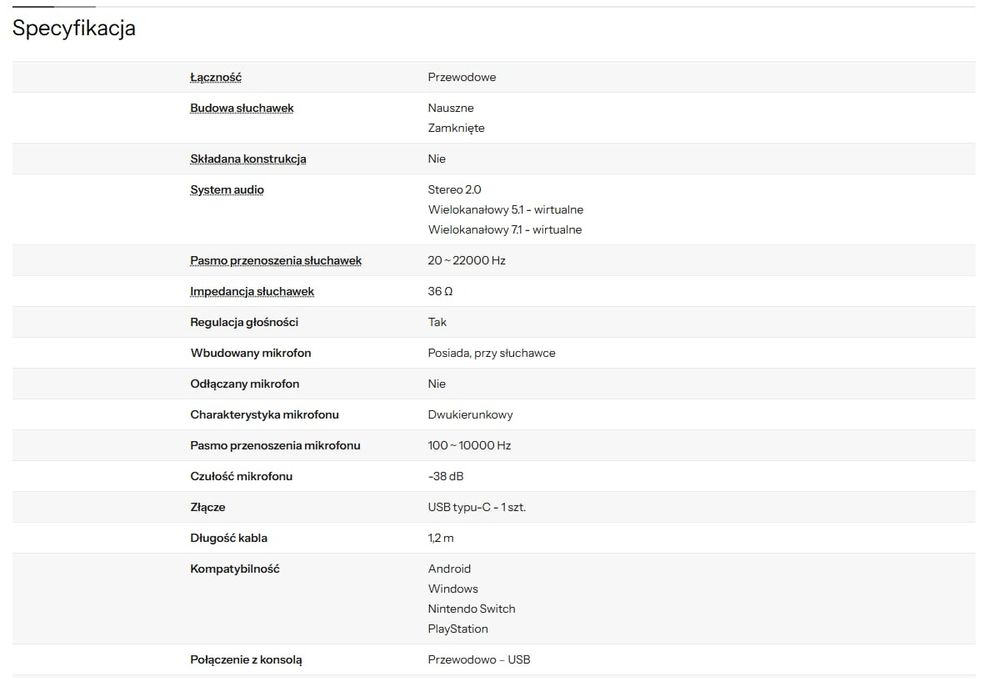
Task: Click the Charakterystyka mikrofonu label
Action: click(x=262, y=415)
